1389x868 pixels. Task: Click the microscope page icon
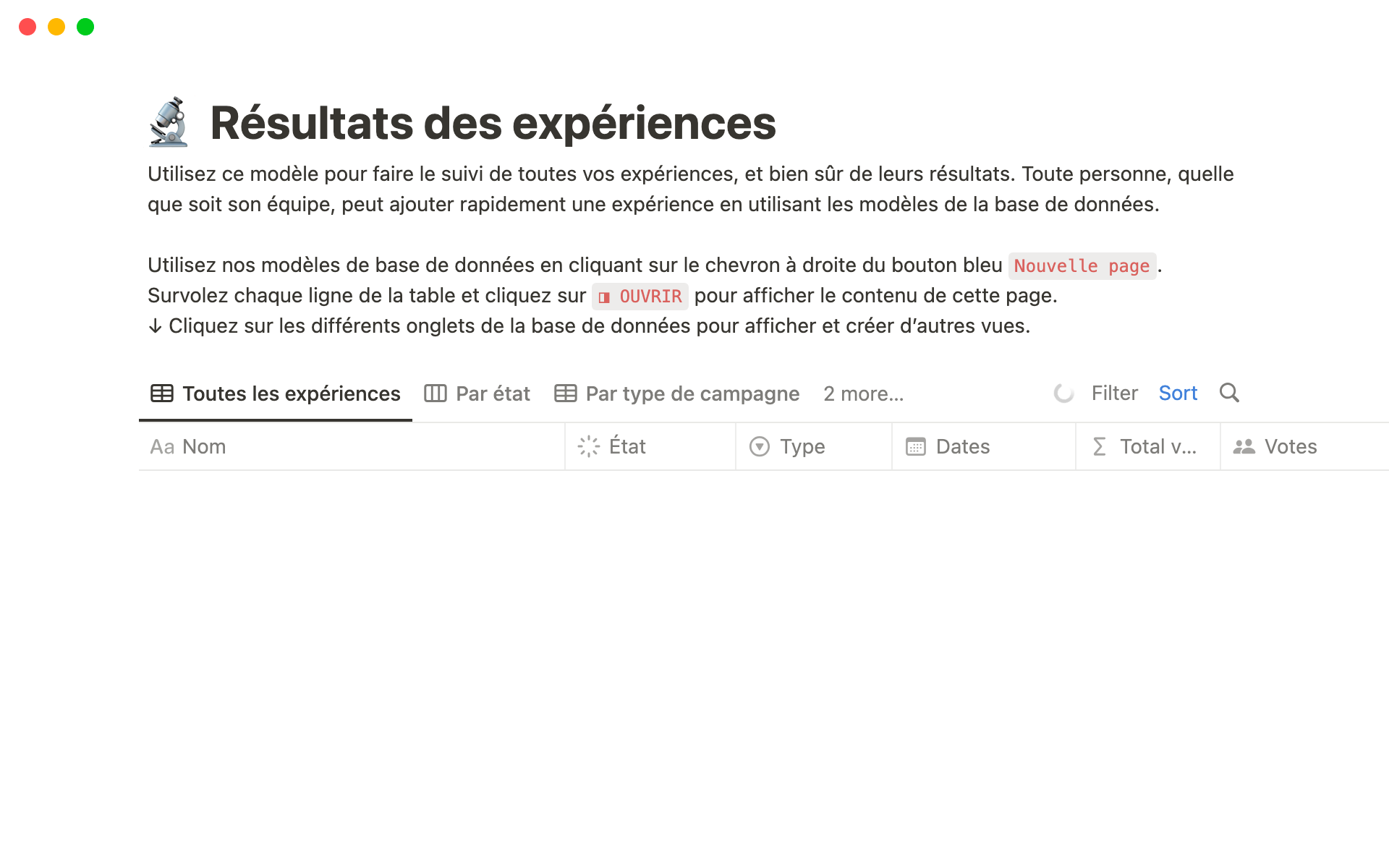(x=169, y=122)
